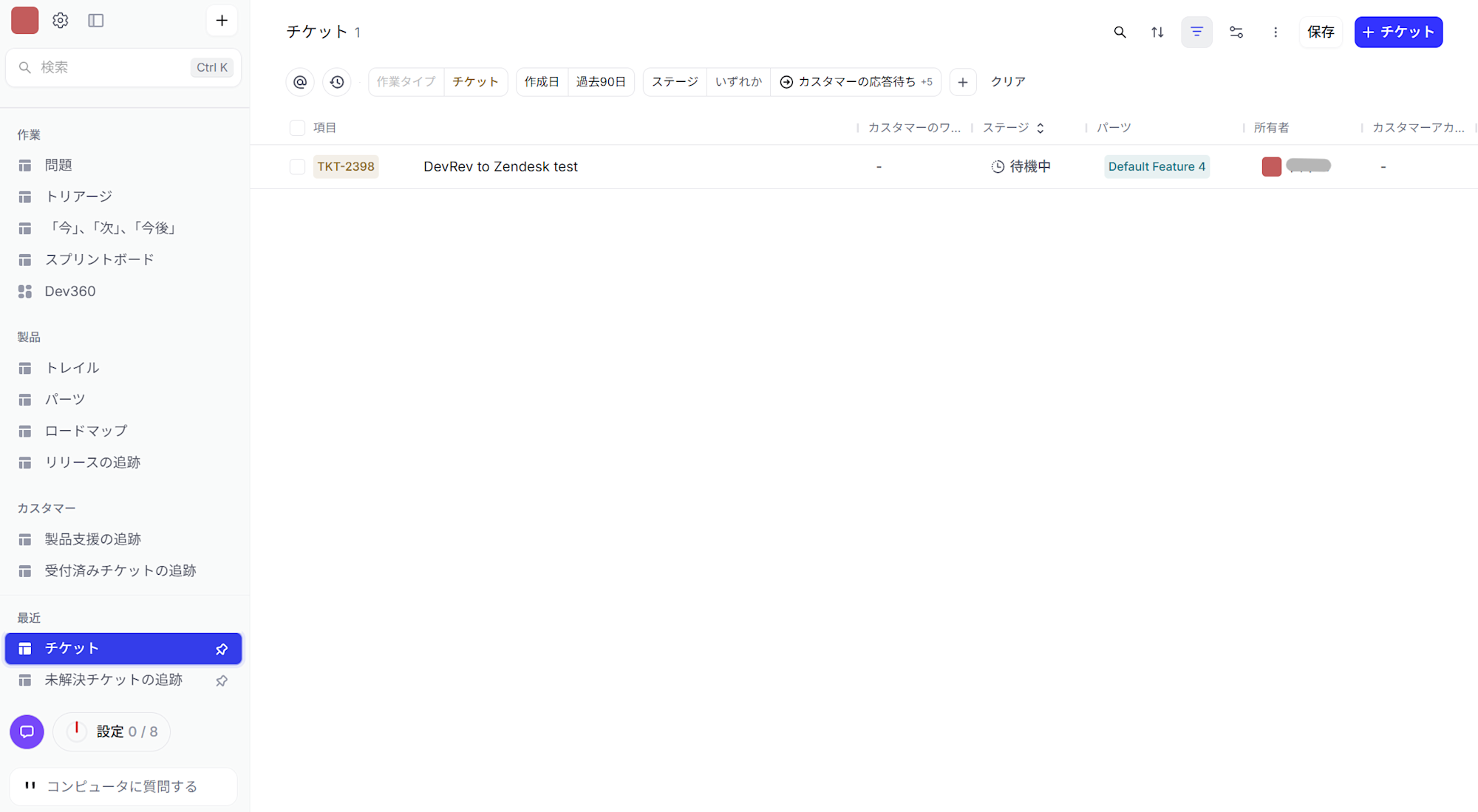
Task: Check the select-all checkbox in the header
Action: coord(297,127)
